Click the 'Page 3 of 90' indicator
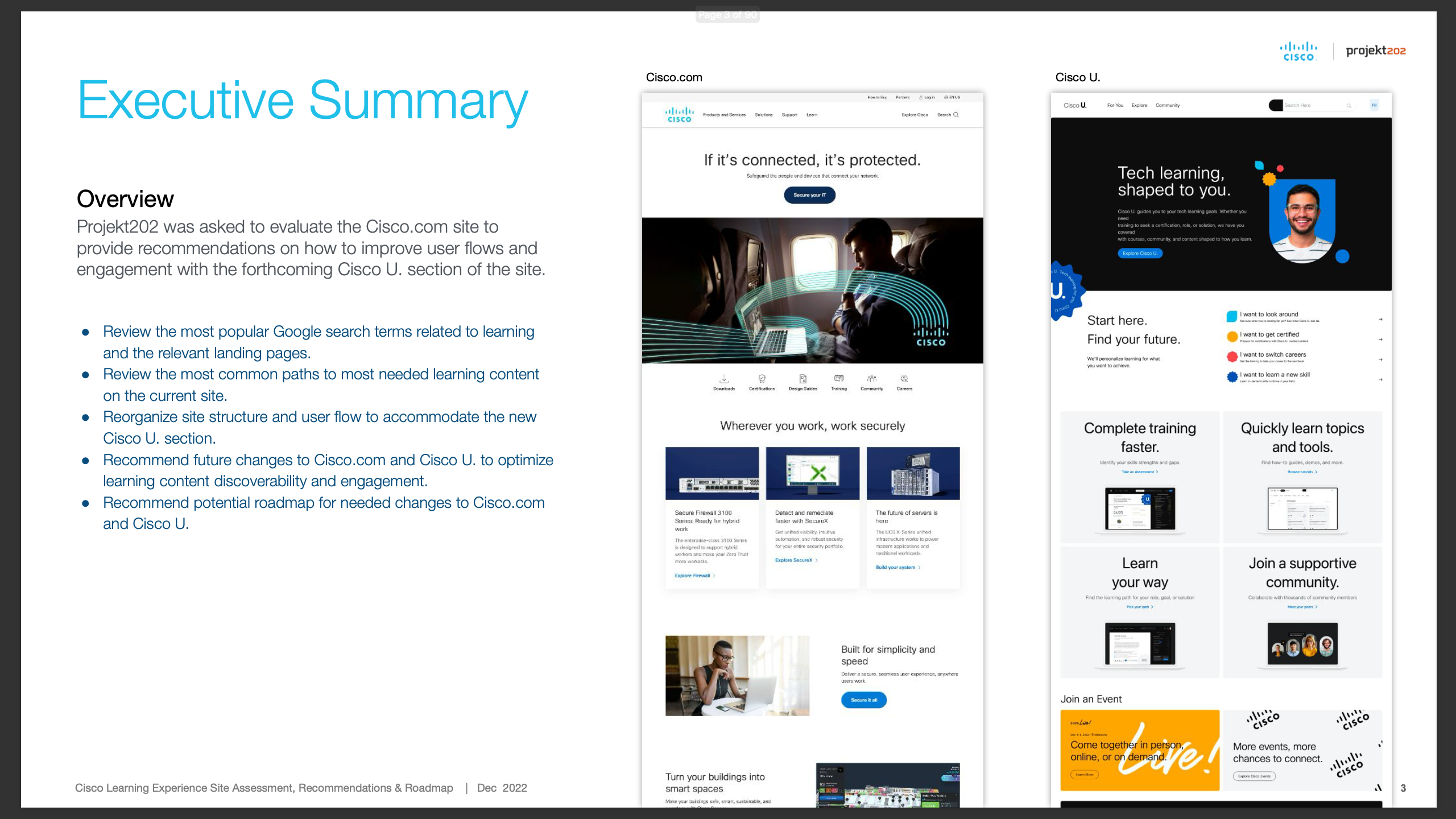This screenshot has width=1456, height=819. (x=727, y=15)
